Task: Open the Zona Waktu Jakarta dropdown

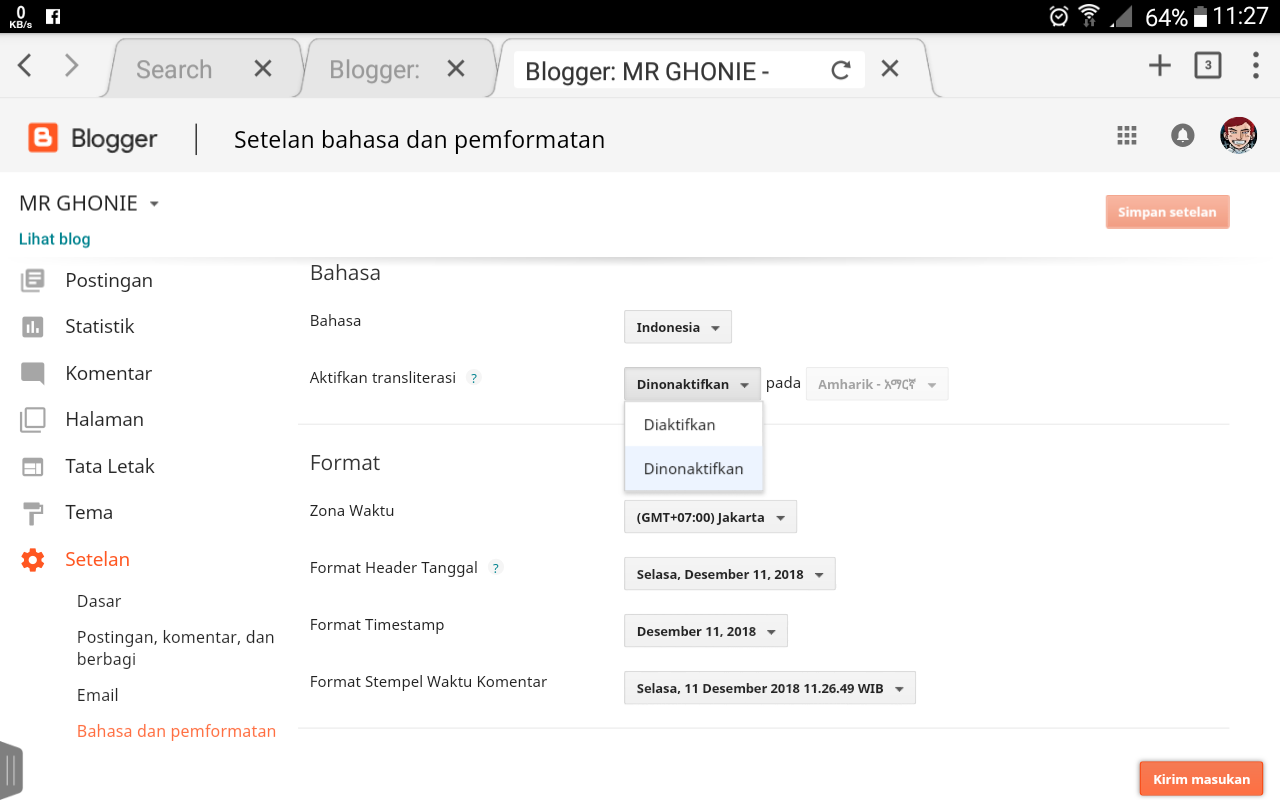Action: 710,517
